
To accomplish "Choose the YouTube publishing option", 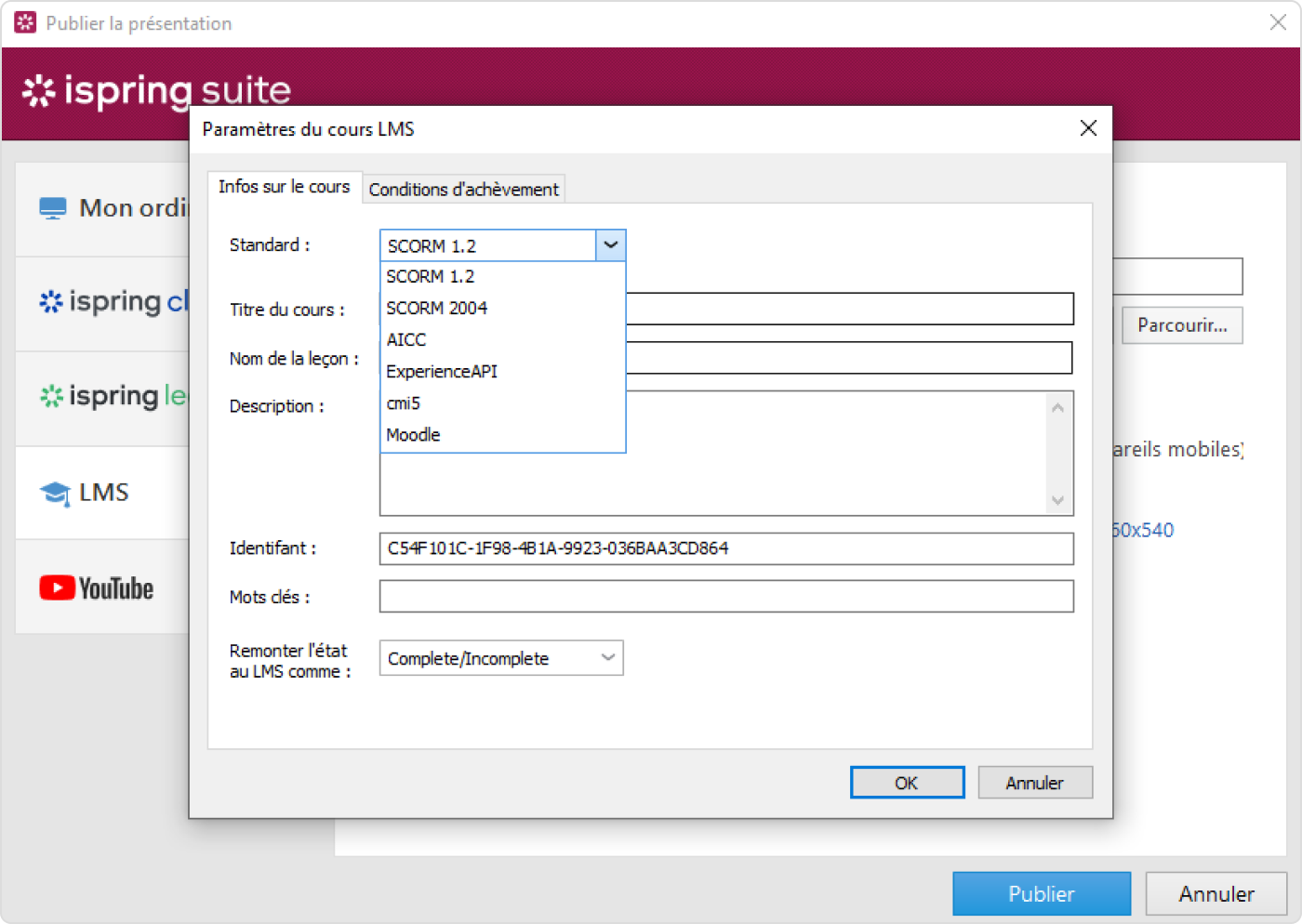I will (x=97, y=587).
